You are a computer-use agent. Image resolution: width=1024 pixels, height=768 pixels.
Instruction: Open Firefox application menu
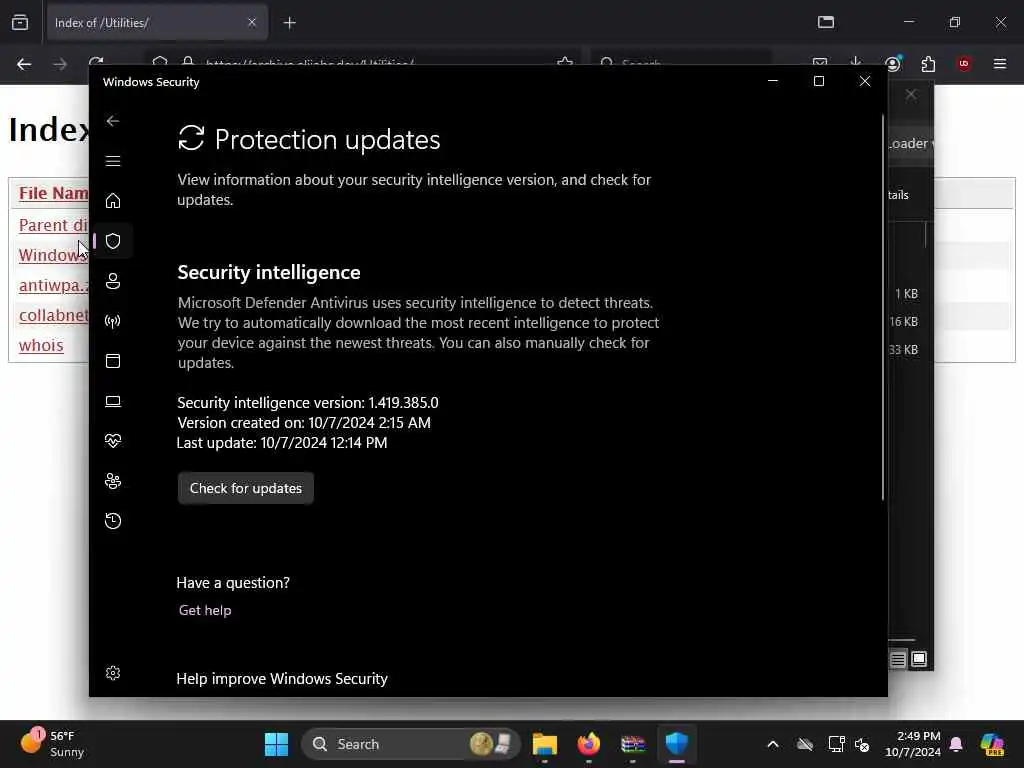1000,64
